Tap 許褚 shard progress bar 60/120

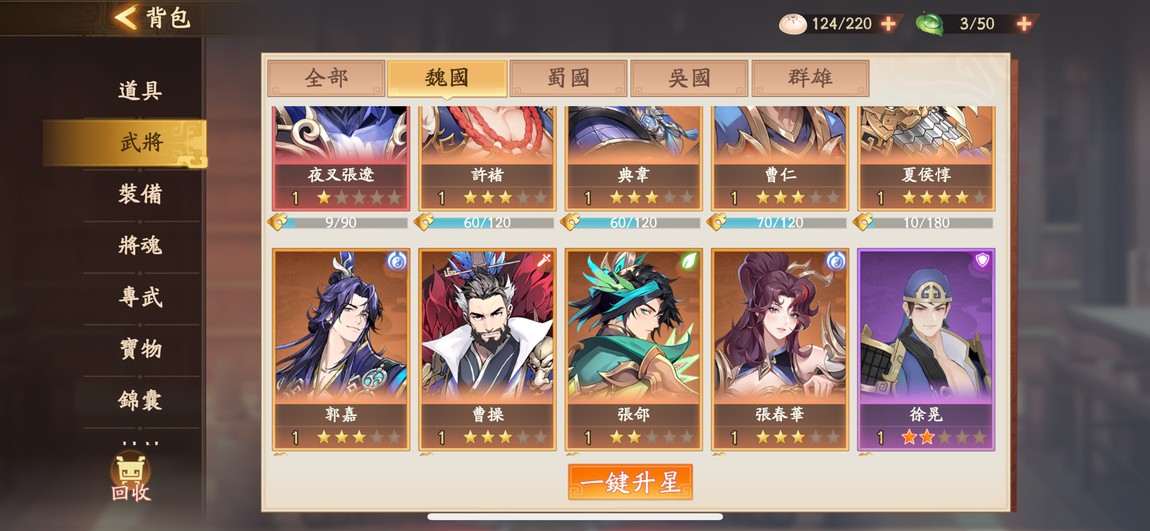click(x=487, y=222)
